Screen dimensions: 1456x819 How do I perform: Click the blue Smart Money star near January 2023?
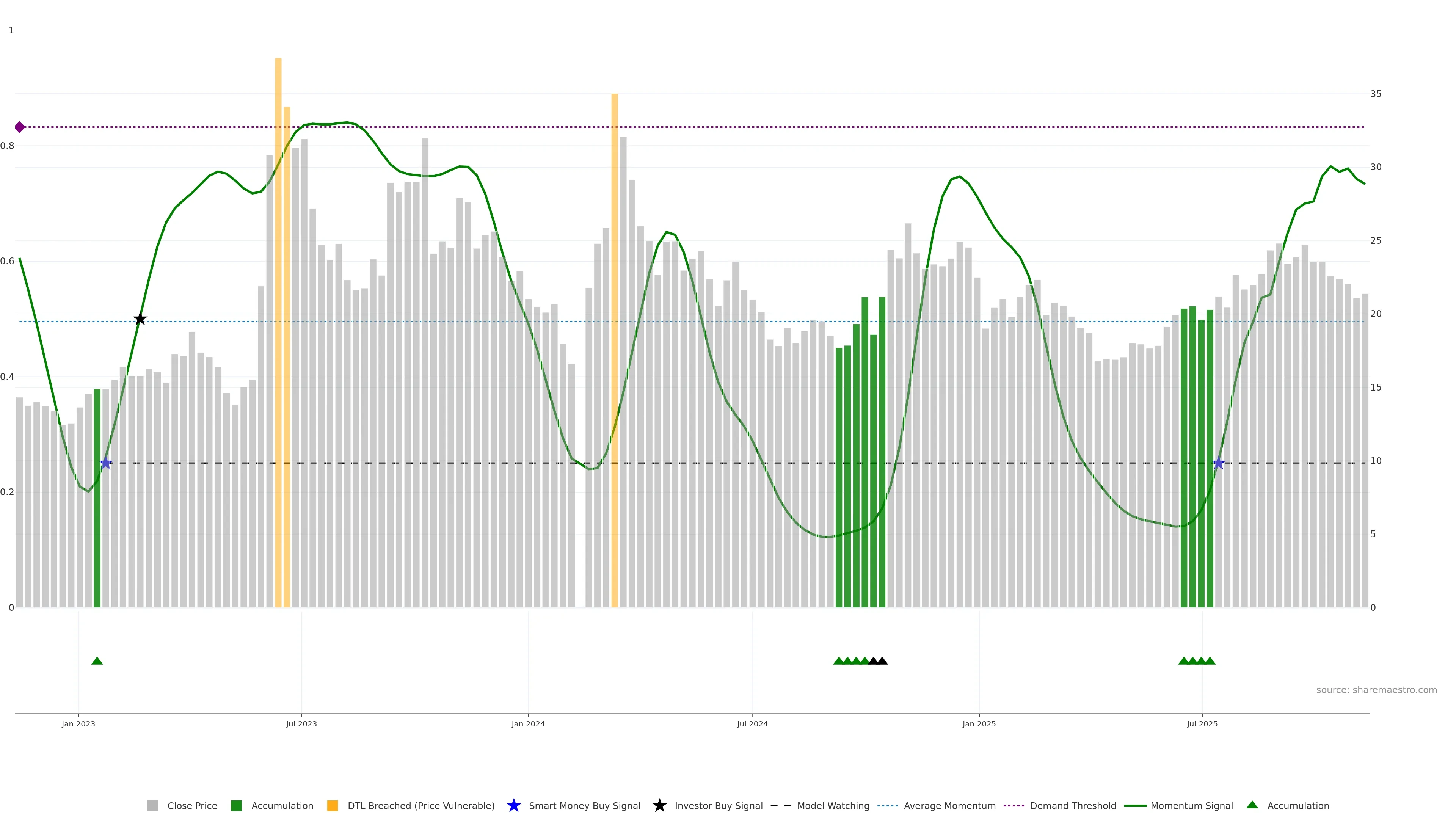[x=106, y=463]
